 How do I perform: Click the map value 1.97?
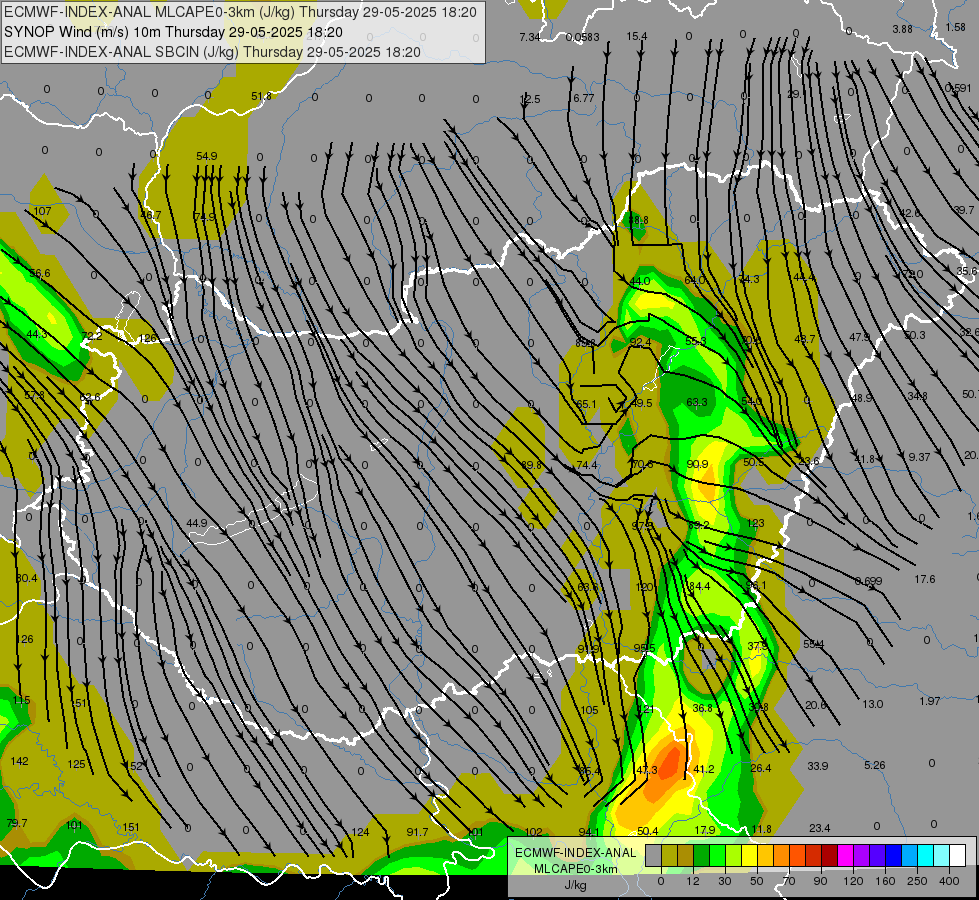(930, 701)
